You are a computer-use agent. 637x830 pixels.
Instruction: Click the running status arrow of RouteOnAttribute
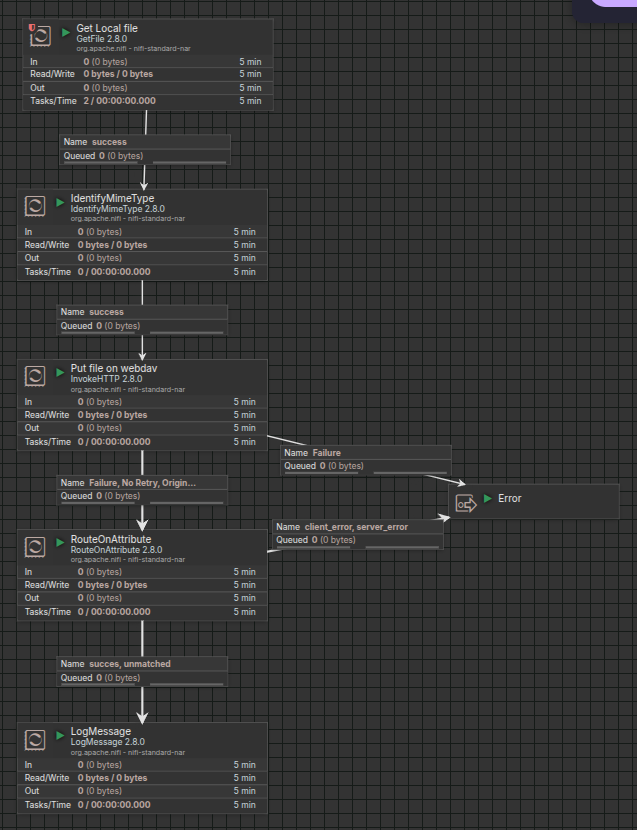click(x=60, y=543)
